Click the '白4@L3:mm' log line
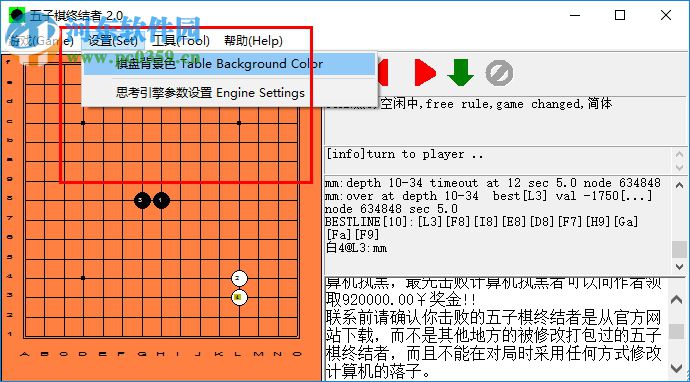Image resolution: width=690 pixels, height=382 pixels. 356,248
